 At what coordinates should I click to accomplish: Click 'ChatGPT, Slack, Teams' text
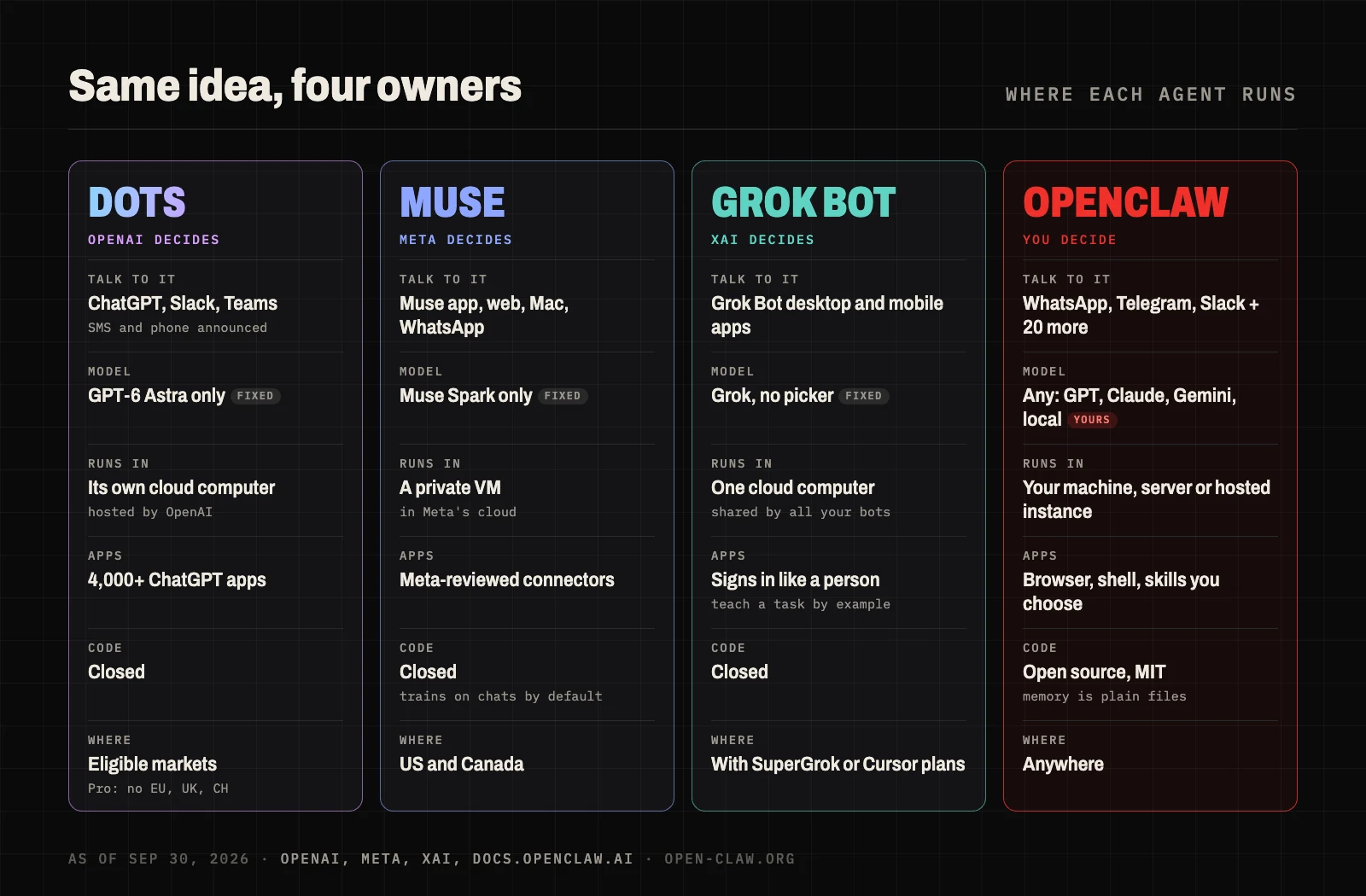183,304
